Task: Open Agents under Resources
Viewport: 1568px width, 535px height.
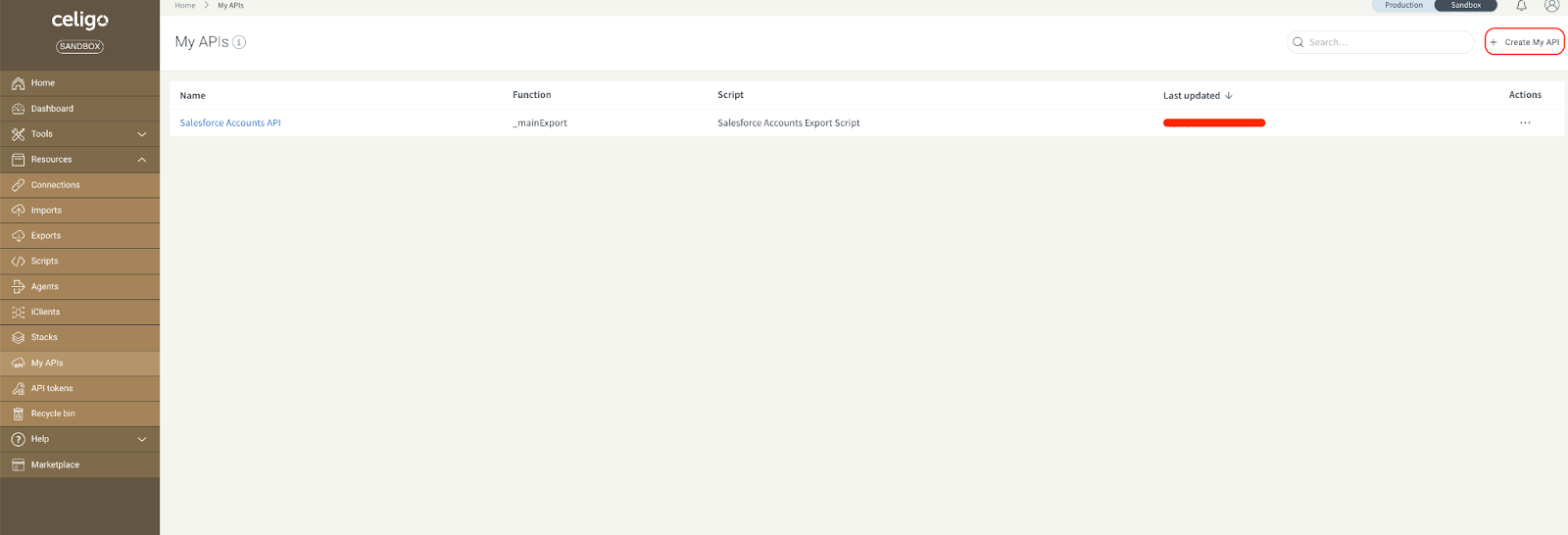Action: coord(79,287)
